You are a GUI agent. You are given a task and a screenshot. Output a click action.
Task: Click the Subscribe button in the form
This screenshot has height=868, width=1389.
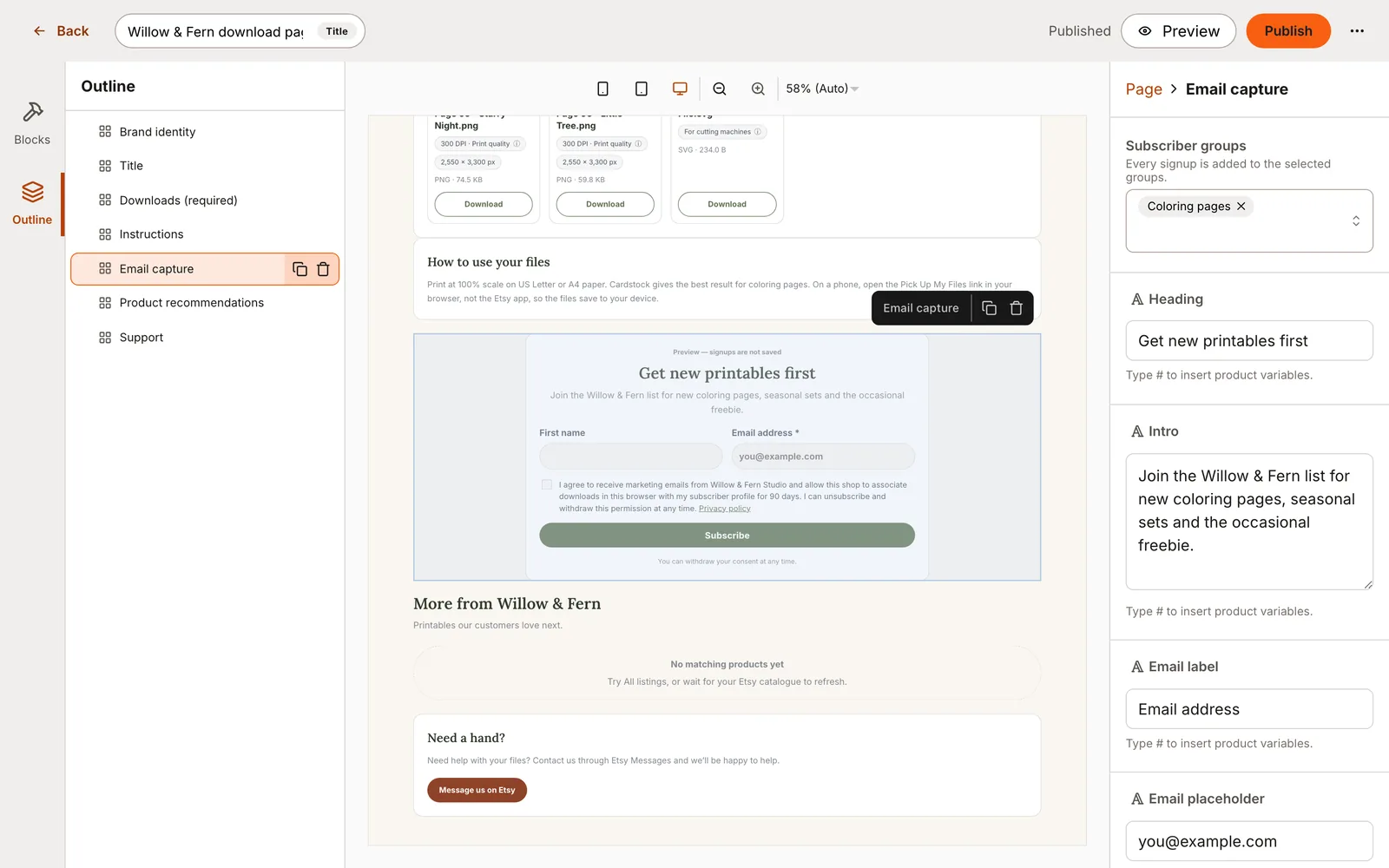(727, 536)
